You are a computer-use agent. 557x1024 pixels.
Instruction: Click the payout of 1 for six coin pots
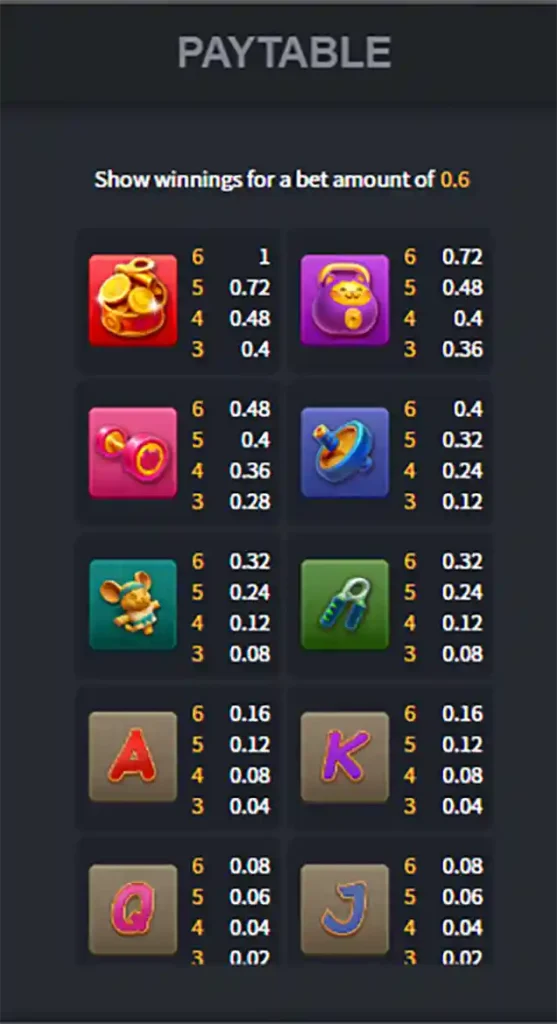click(x=264, y=257)
